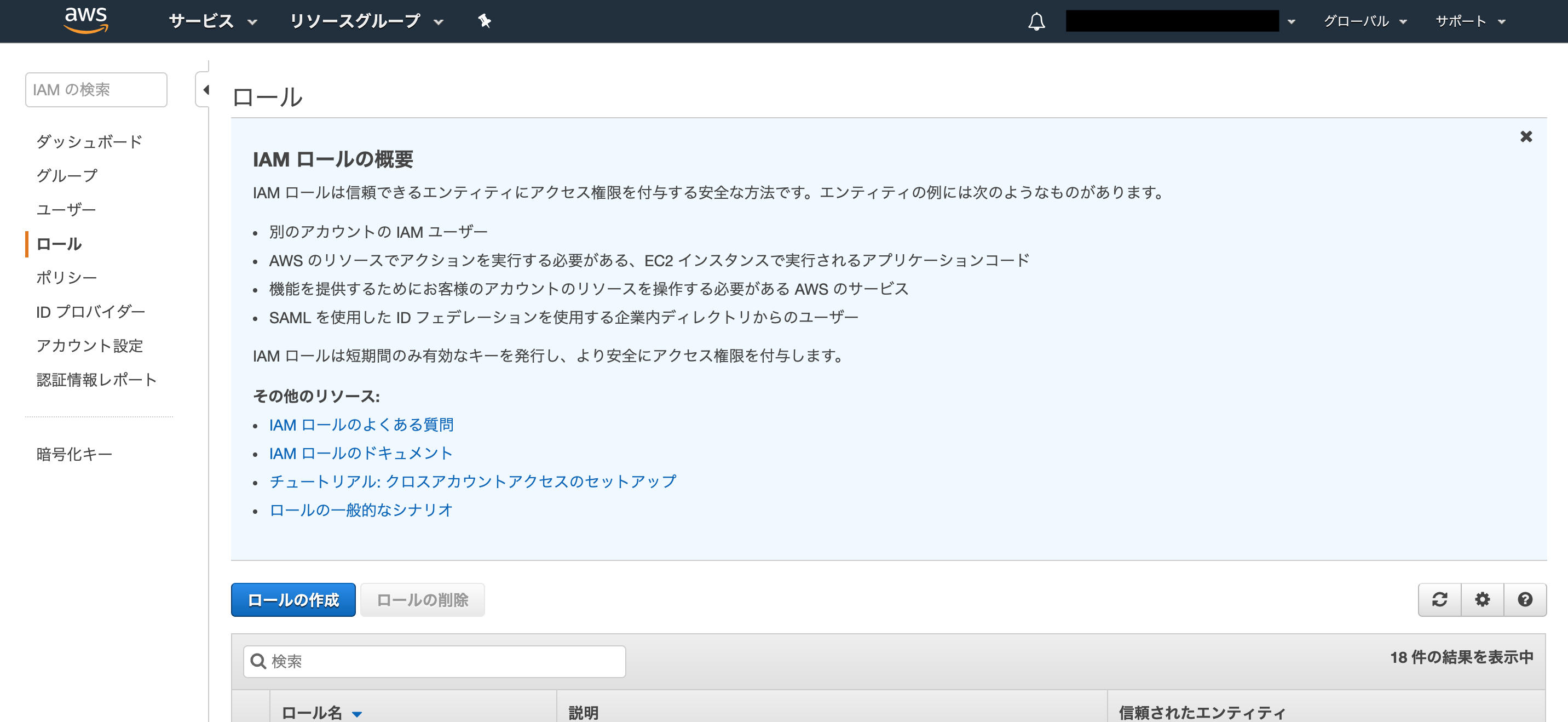The image size is (1568, 722).
Task: Click the ロールの作成 button
Action: [293, 599]
